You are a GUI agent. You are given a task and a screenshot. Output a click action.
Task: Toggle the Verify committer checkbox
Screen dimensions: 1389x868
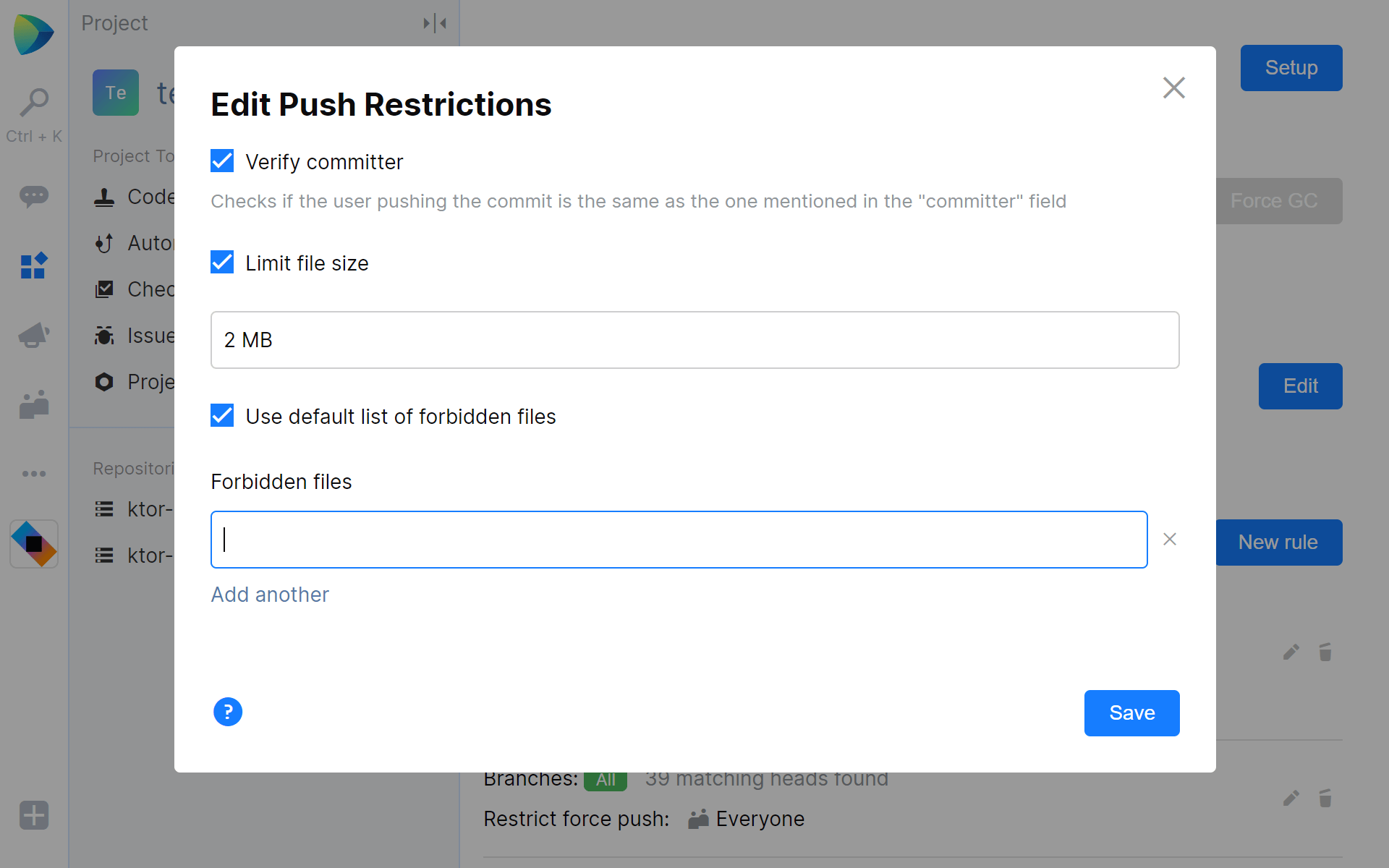[x=221, y=162]
